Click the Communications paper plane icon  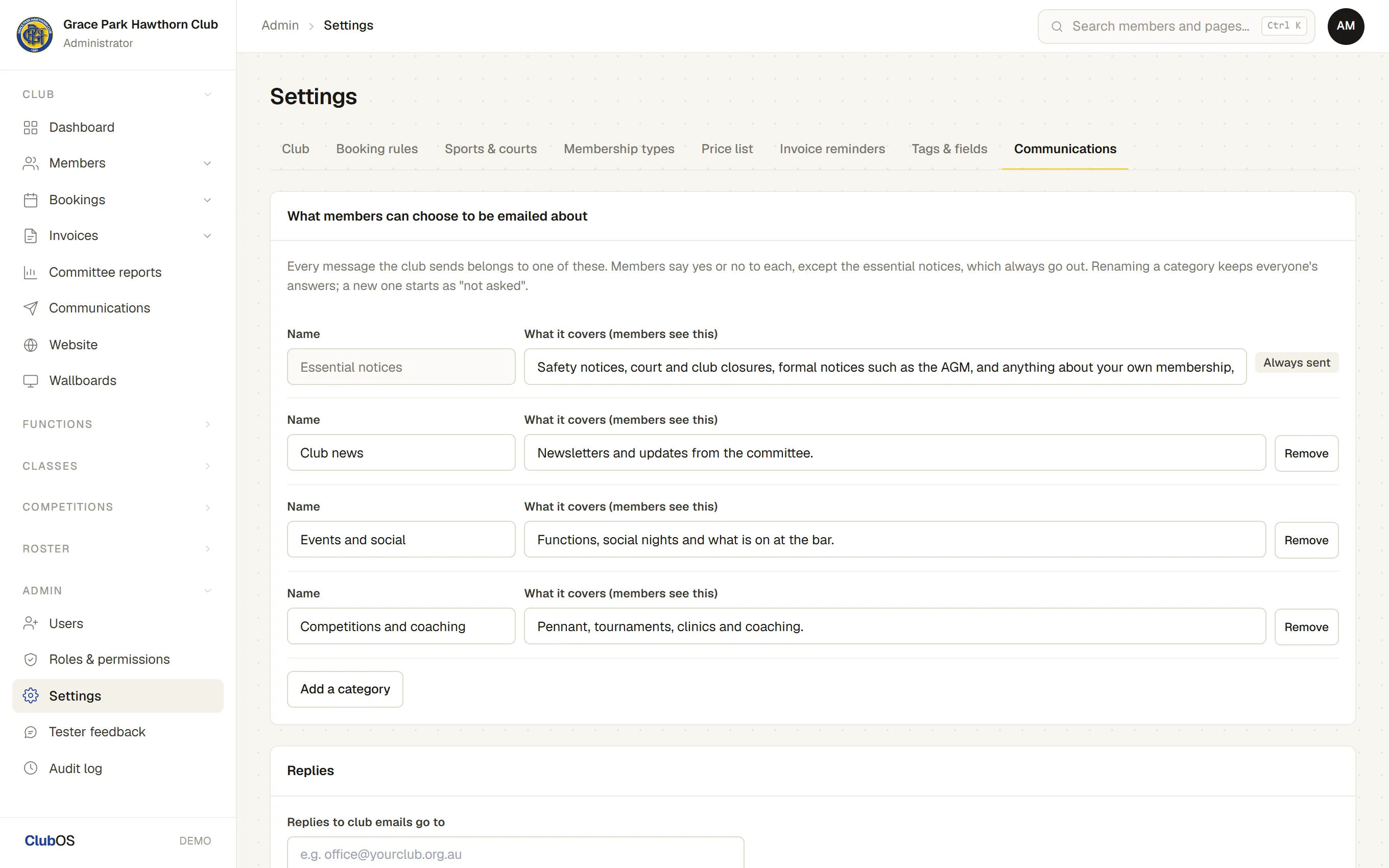click(x=31, y=308)
